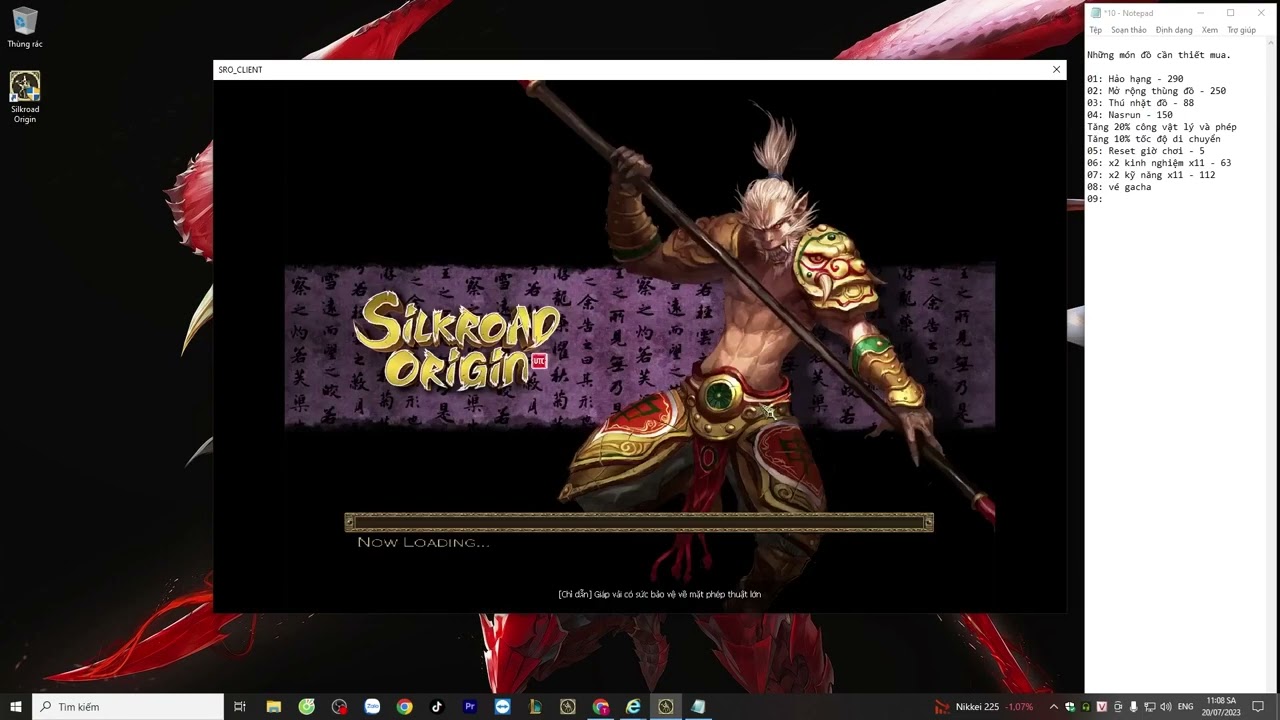The width and height of the screenshot is (1280, 720).
Task: Click the line "05: Reset giờ chơi - 5"
Action: (1146, 151)
